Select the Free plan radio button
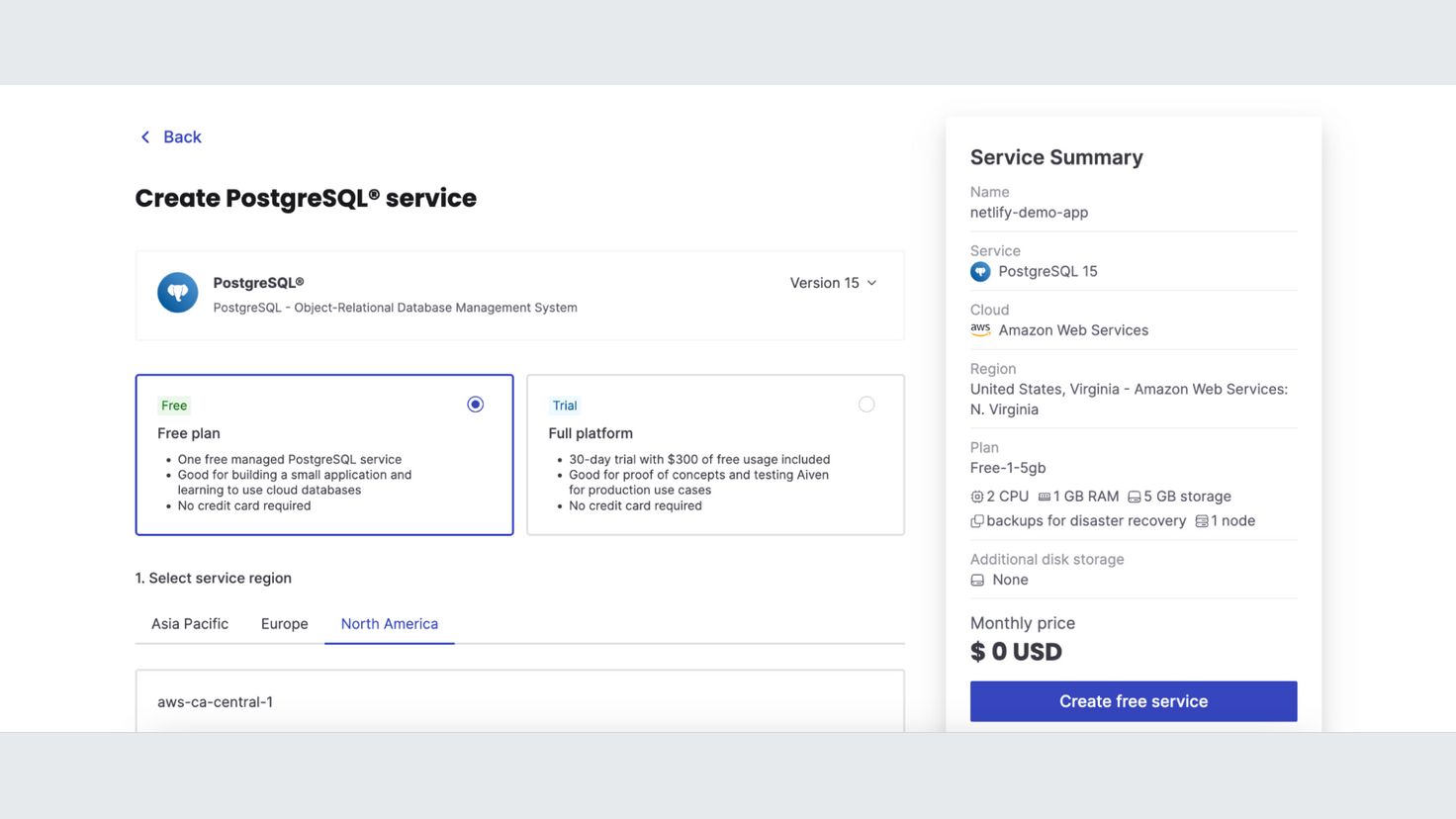1456x819 pixels. 476,405
